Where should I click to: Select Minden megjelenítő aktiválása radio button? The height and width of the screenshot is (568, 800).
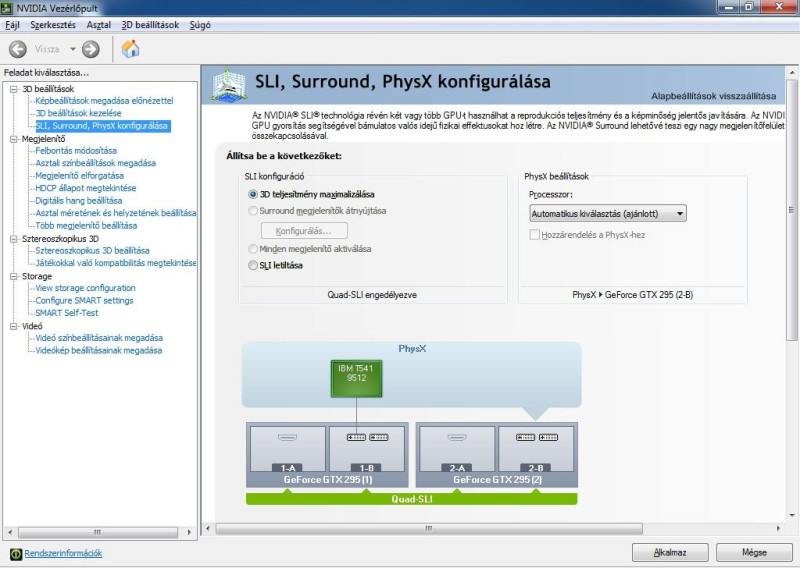[x=253, y=249]
